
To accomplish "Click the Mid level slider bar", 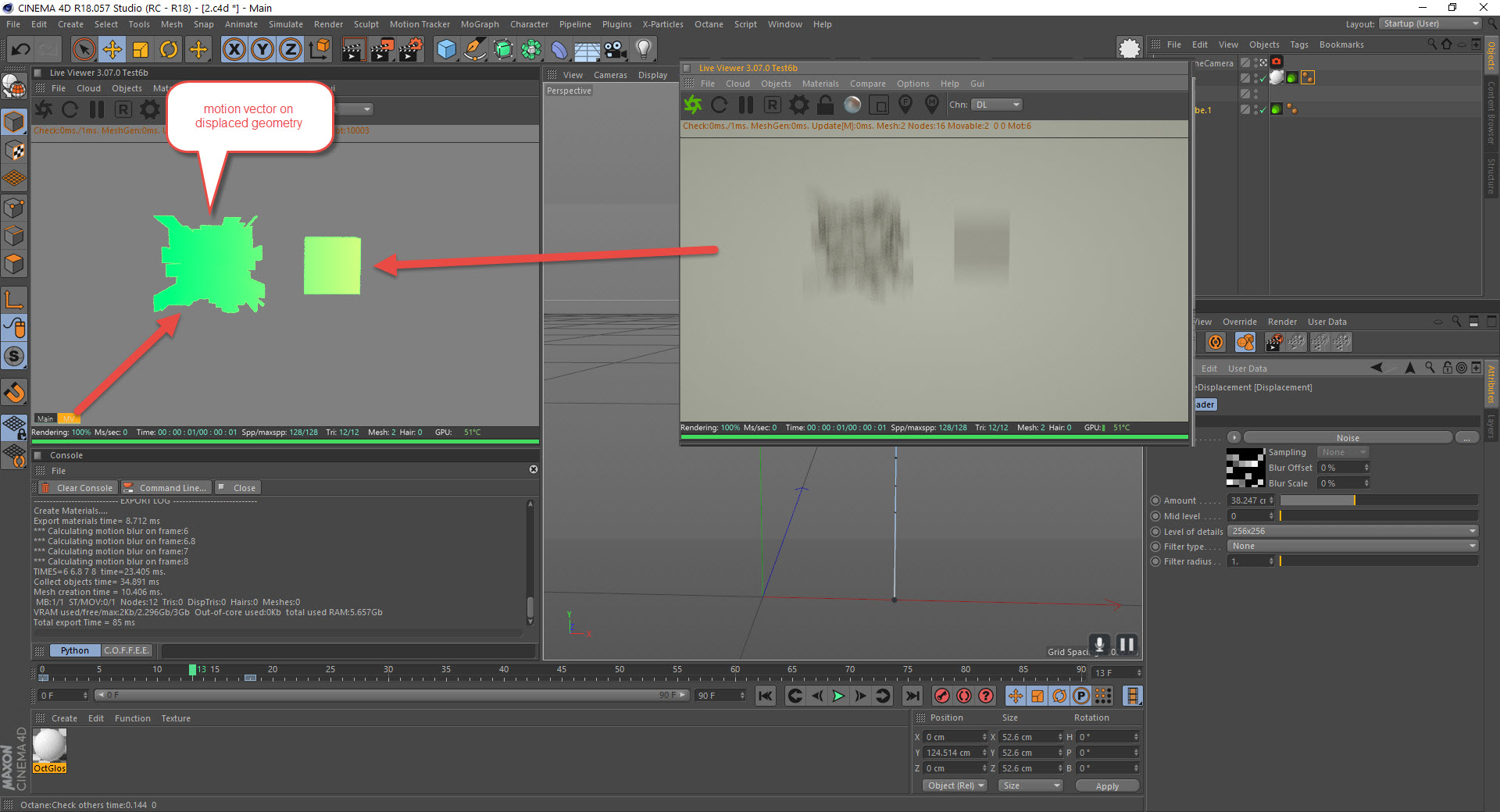I will 1378,516.
